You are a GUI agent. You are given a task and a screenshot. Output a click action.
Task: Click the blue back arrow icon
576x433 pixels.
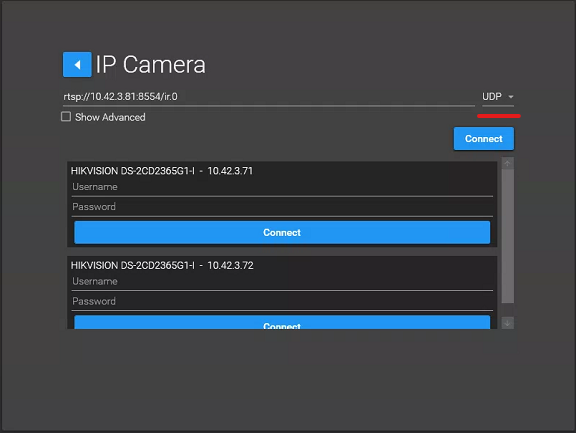tap(77, 65)
